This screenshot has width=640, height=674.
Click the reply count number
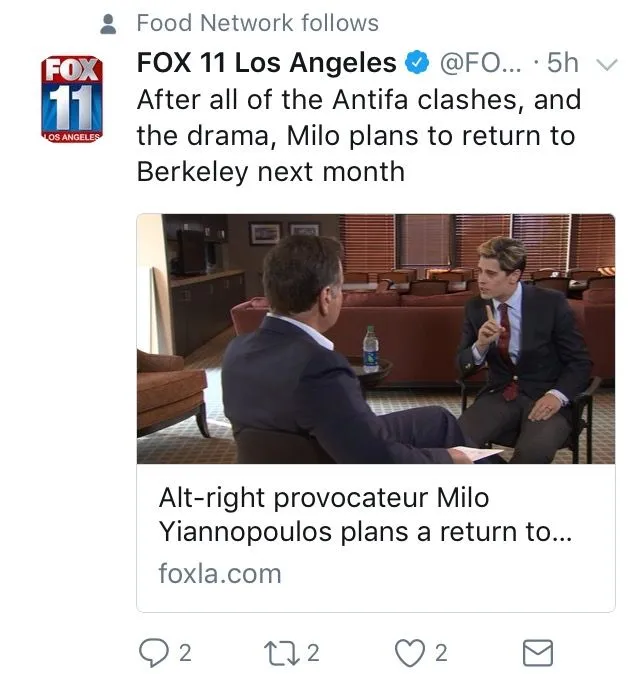tap(184, 653)
